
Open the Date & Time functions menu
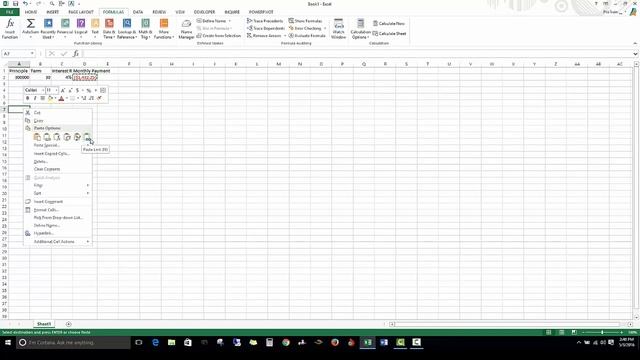pyautogui.click(x=109, y=29)
